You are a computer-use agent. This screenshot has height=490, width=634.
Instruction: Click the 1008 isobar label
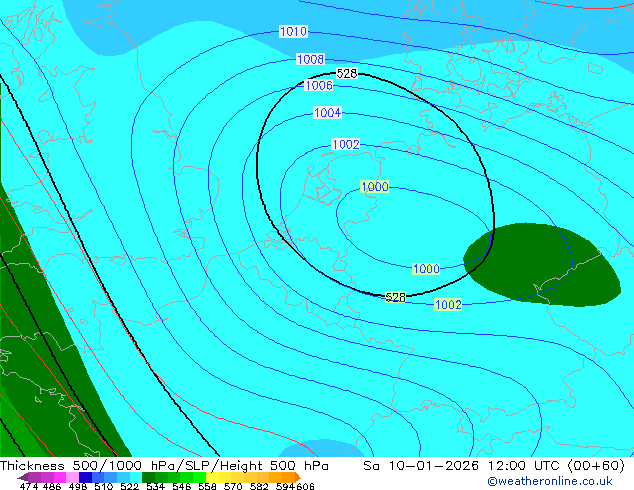(x=310, y=59)
